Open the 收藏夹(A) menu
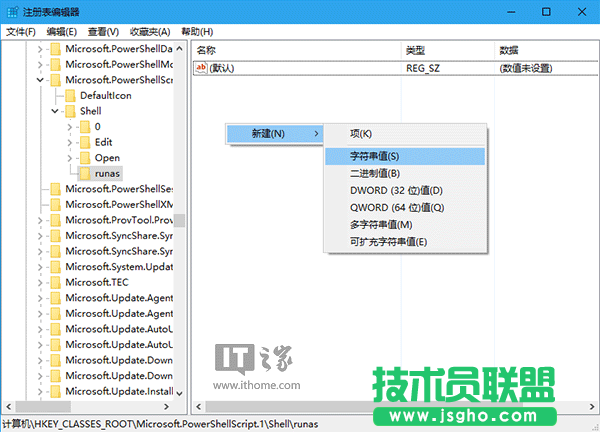This screenshot has width=600, height=432. click(150, 32)
